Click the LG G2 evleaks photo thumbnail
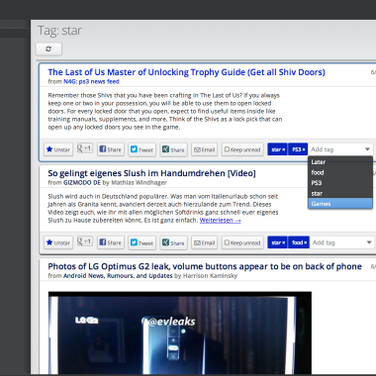Viewport: 376px width, 376px height. point(180,333)
